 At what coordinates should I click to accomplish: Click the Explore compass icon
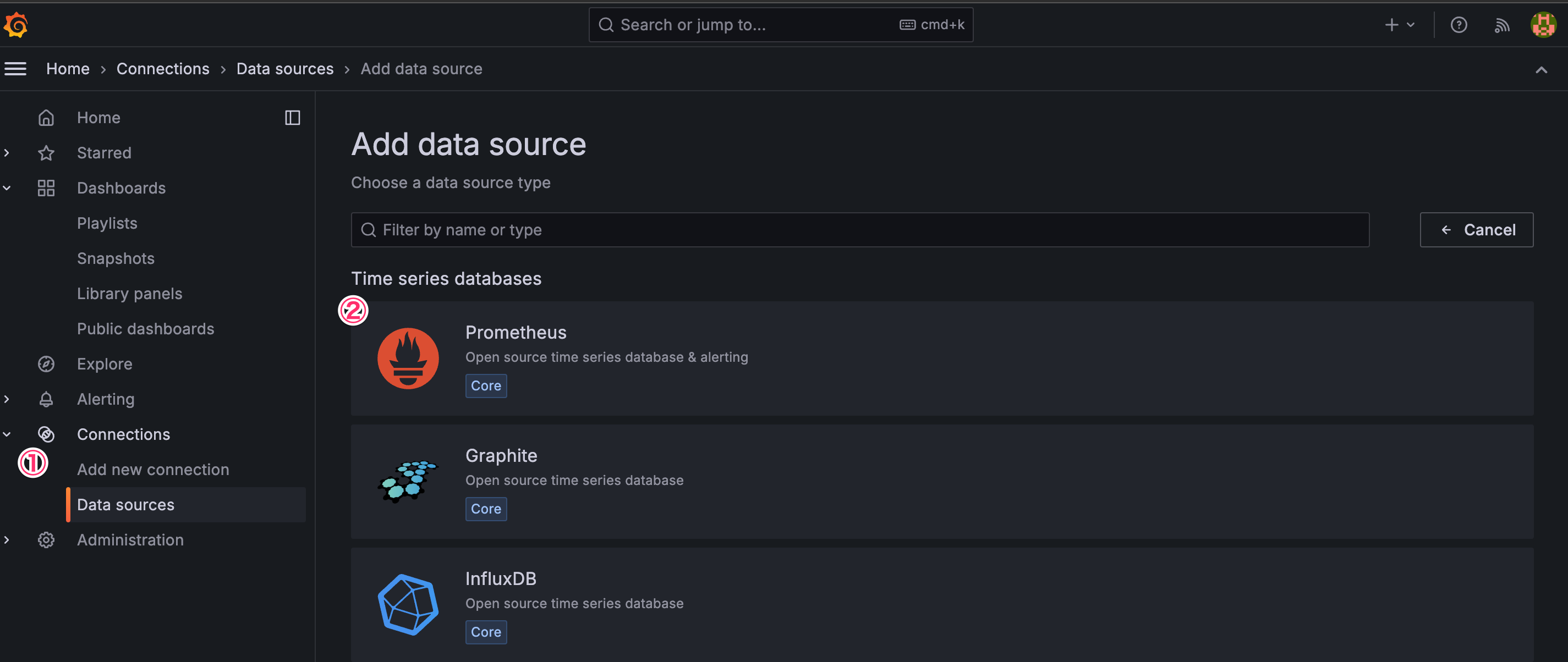[46, 364]
